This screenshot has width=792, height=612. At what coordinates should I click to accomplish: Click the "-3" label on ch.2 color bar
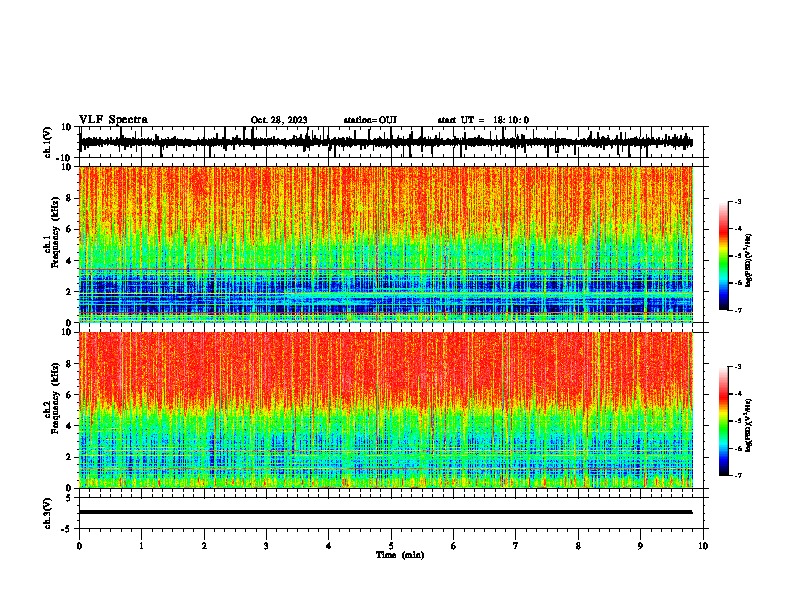coord(738,367)
